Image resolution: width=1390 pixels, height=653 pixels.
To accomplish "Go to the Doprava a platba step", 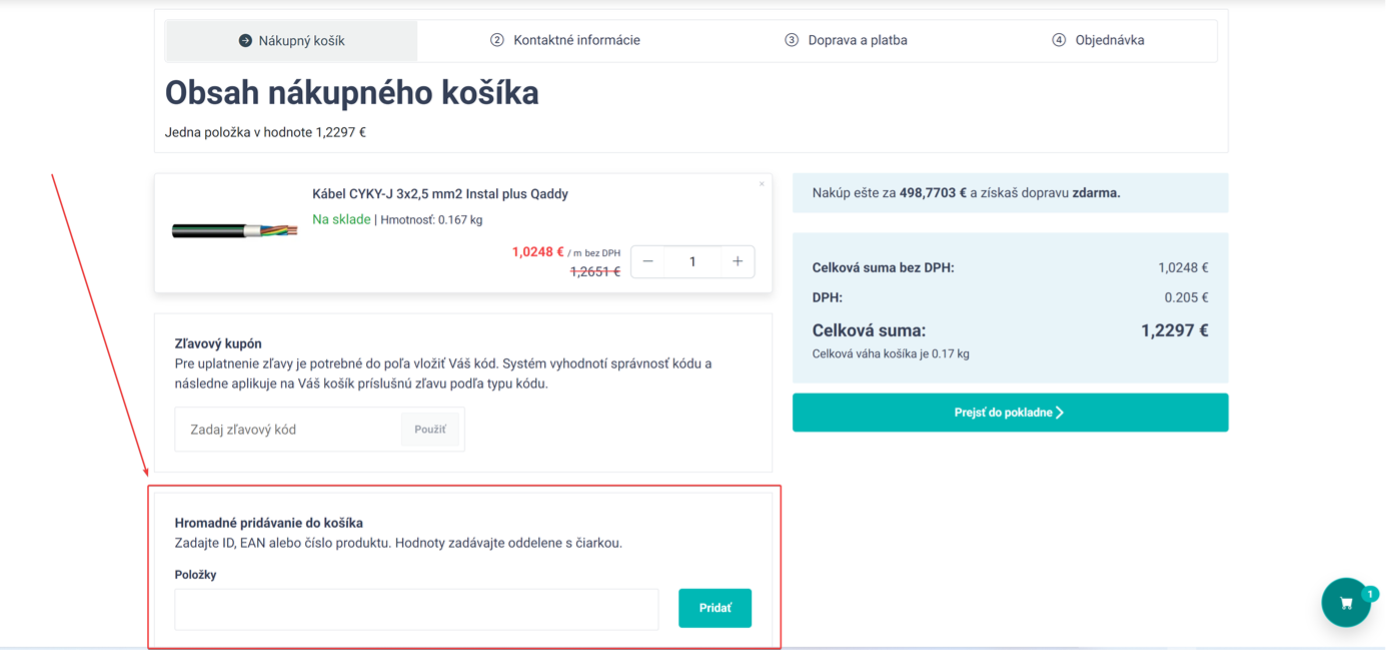I will 857,40.
